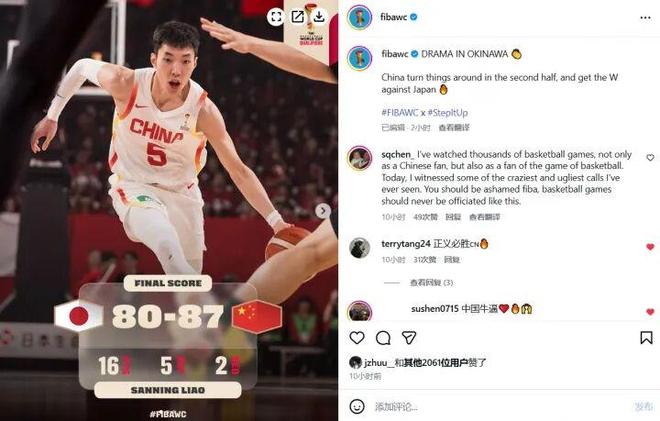Open the three-dot more options menu

pyautogui.click(x=645, y=18)
